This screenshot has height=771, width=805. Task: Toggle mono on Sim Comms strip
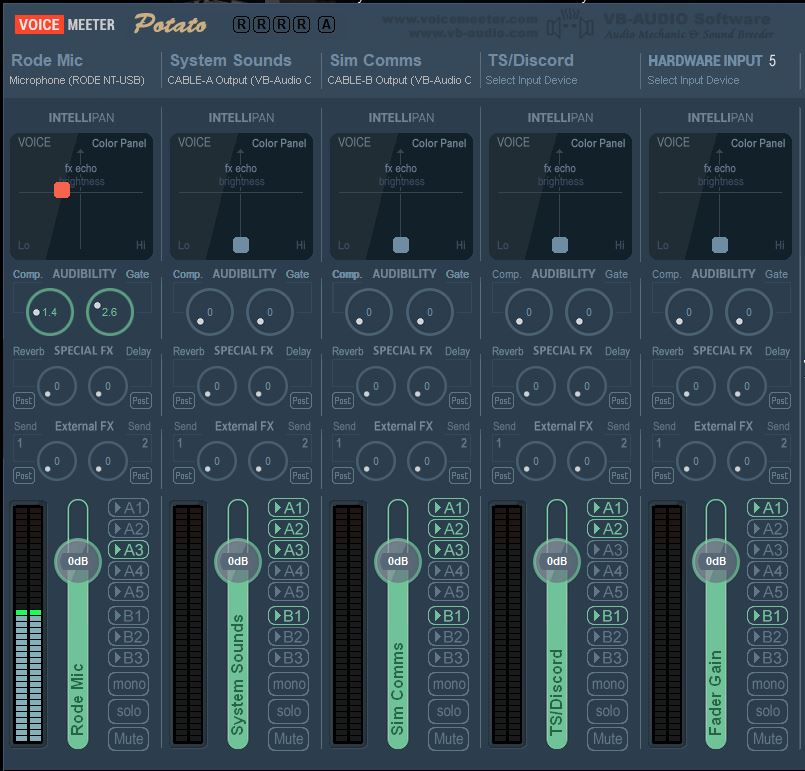point(448,684)
